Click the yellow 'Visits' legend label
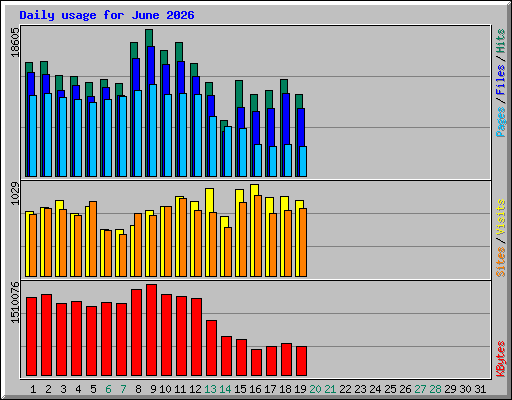 (501, 217)
